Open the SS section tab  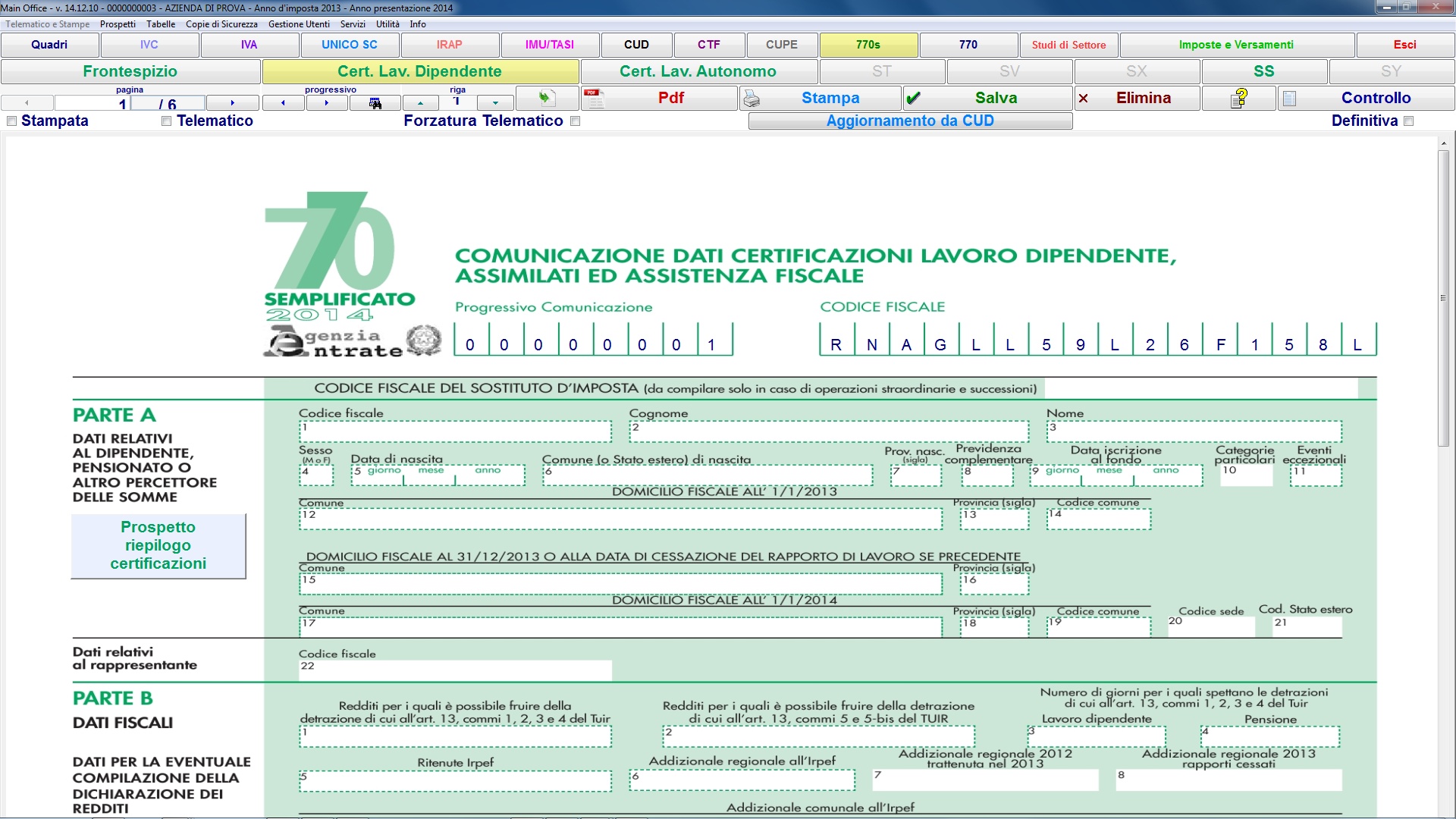pyautogui.click(x=1264, y=71)
